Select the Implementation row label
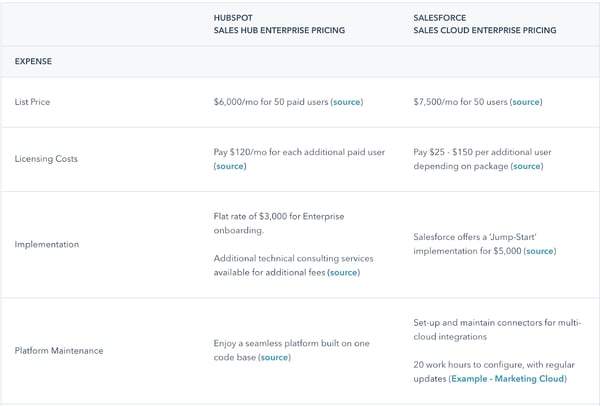600x406 pixels. pyautogui.click(x=47, y=245)
